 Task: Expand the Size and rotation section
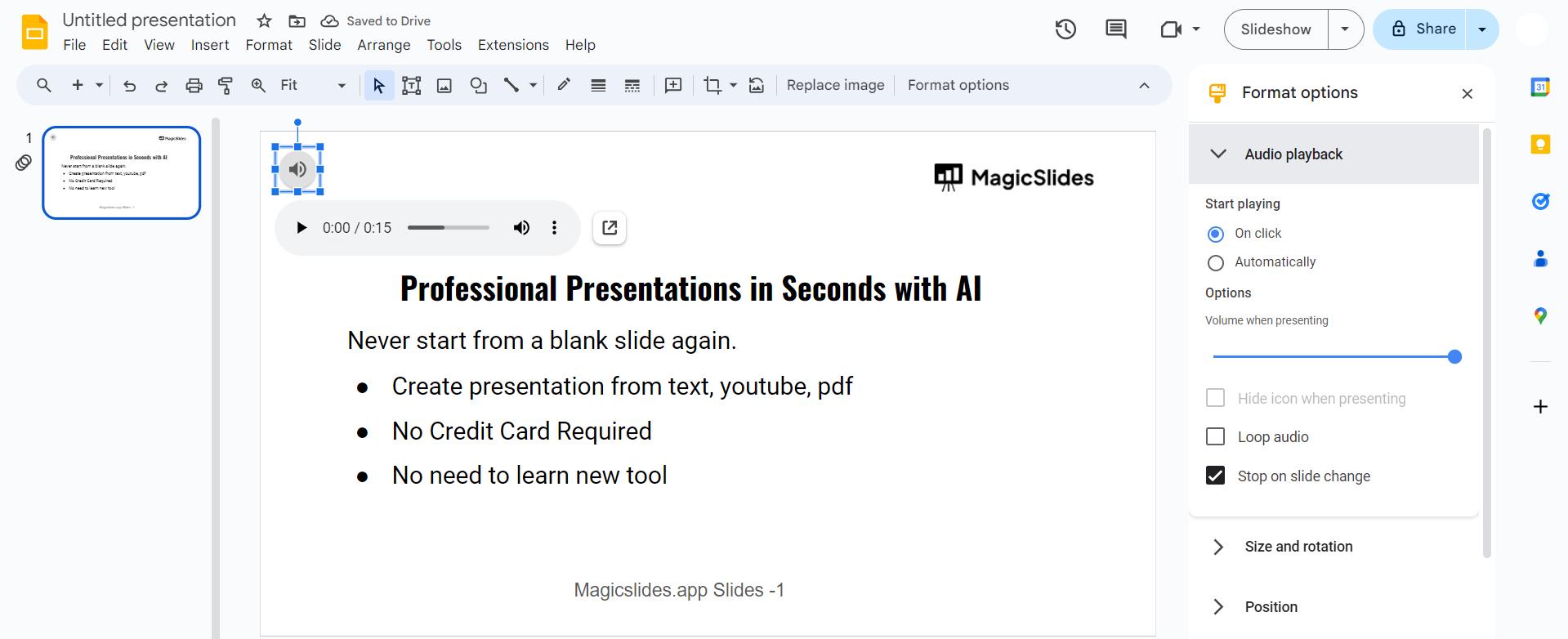coord(1333,547)
